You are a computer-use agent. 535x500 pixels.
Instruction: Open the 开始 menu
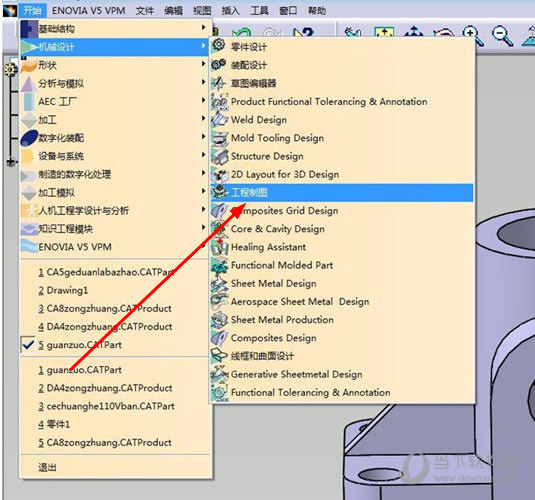coord(33,11)
